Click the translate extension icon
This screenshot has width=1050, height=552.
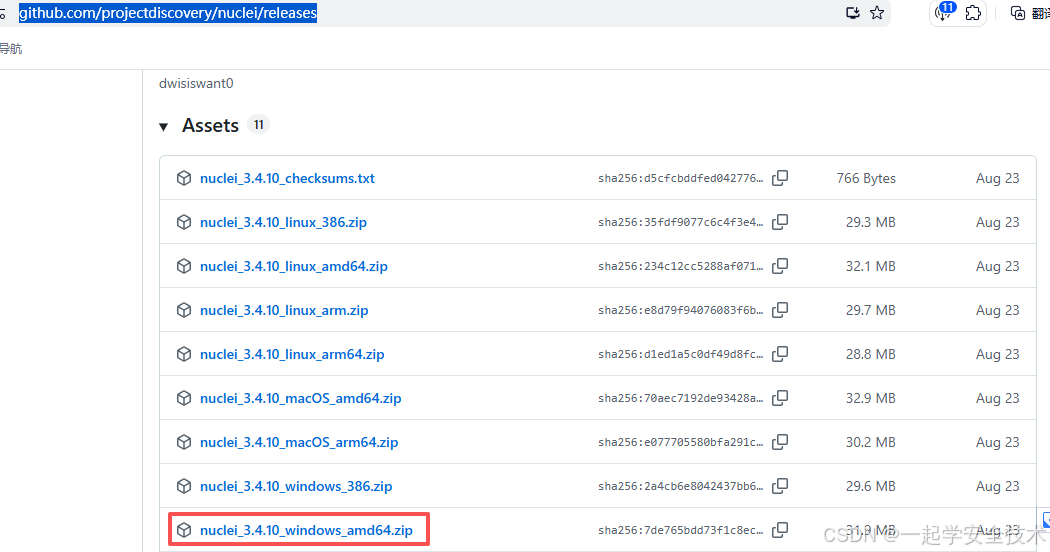1018,13
